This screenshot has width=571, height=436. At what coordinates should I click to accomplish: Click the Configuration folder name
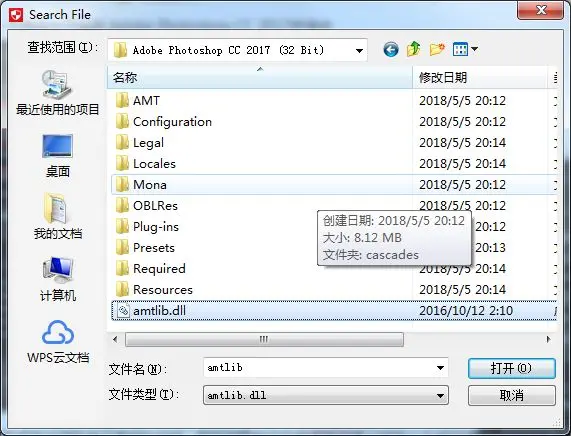172,122
